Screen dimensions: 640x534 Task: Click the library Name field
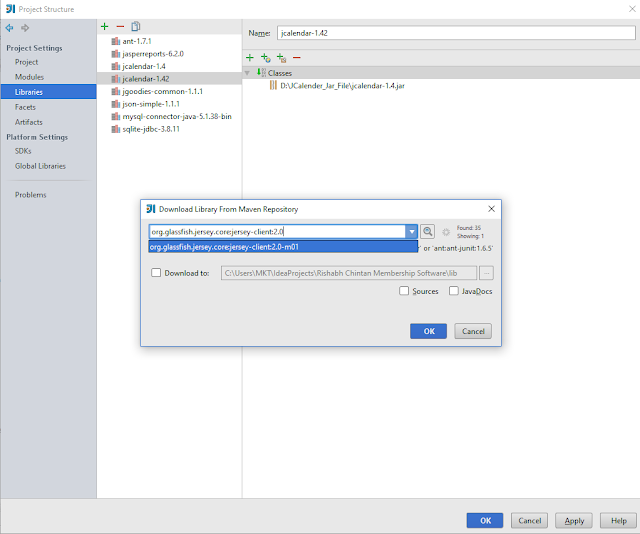(456, 33)
